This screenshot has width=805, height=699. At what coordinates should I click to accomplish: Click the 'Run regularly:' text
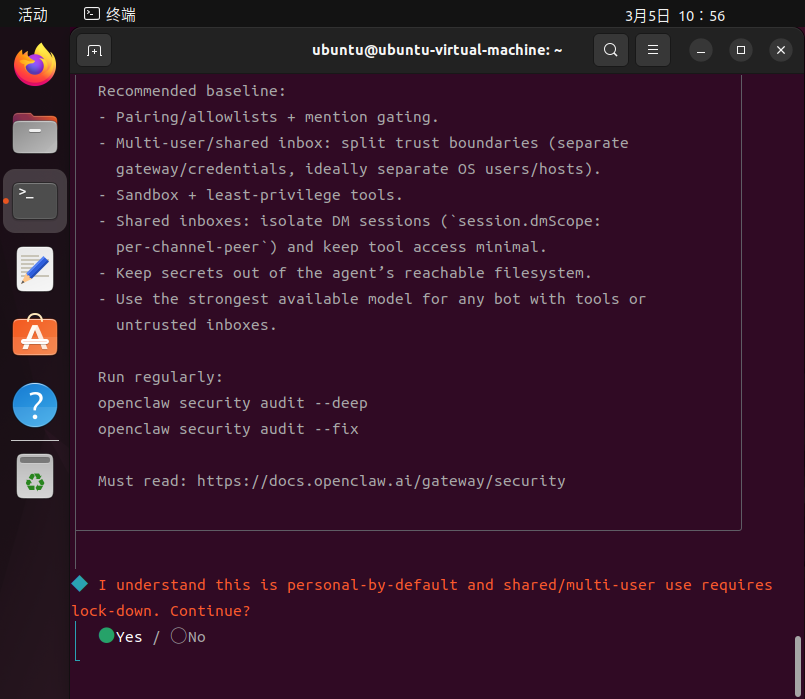pyautogui.click(x=160, y=377)
